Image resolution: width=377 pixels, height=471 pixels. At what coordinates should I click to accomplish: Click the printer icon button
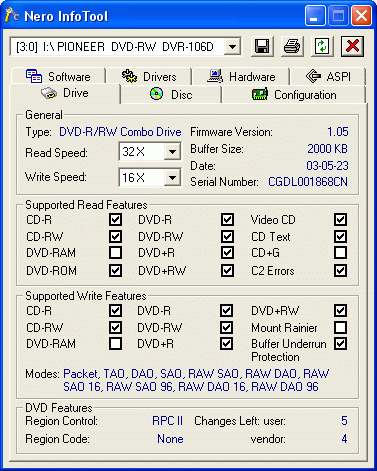tap(292, 46)
